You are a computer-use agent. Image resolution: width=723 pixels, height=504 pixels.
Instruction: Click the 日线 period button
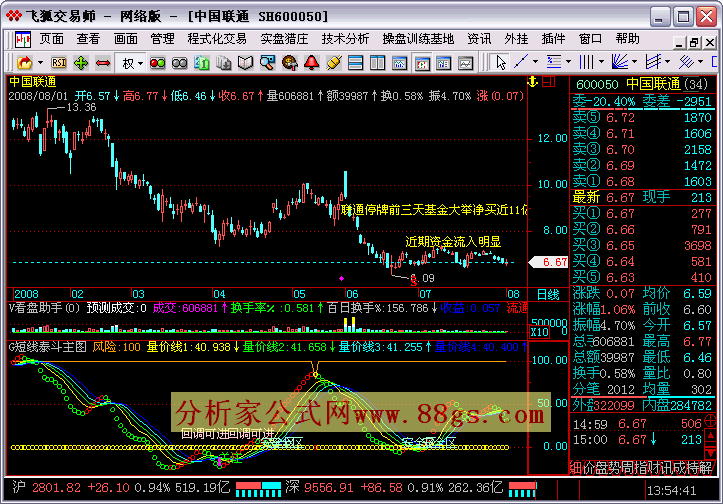point(548,294)
